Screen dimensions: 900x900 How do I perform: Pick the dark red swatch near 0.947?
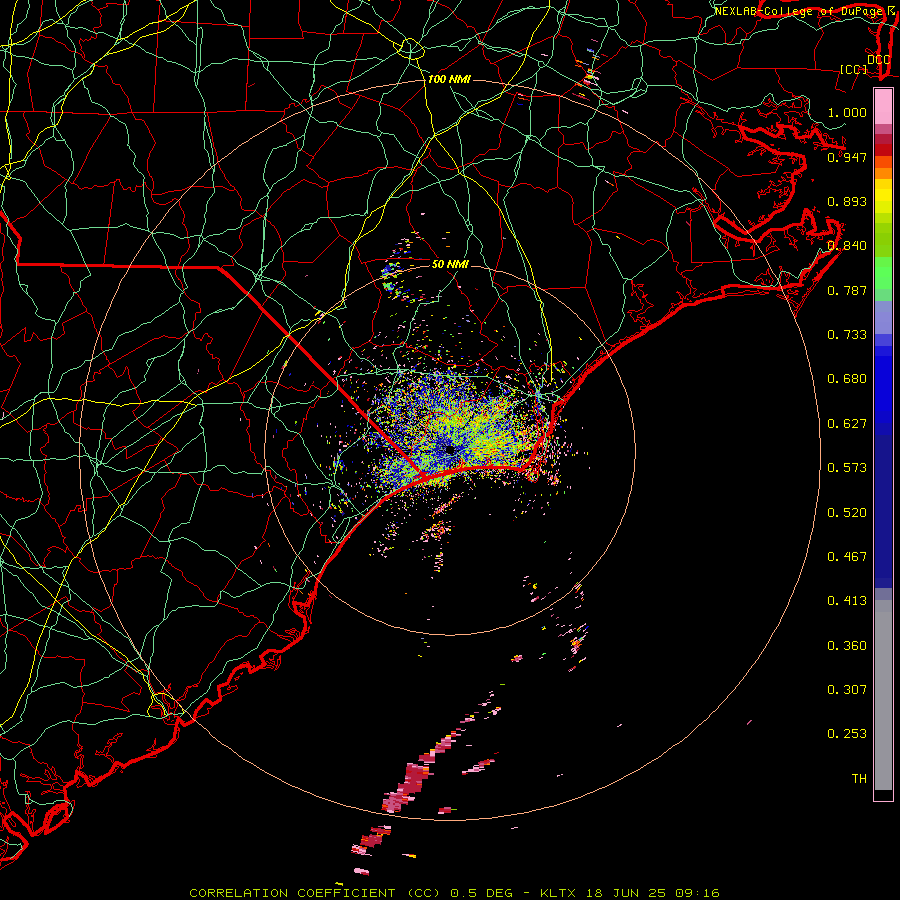click(x=883, y=150)
